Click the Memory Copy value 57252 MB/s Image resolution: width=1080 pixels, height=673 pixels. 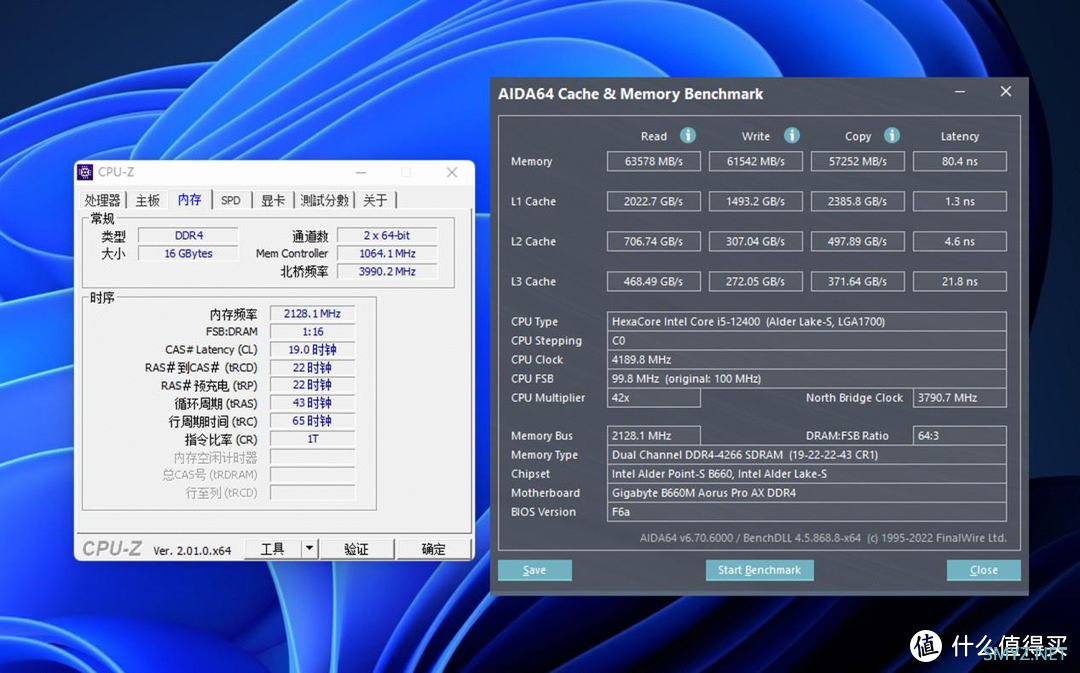[858, 161]
